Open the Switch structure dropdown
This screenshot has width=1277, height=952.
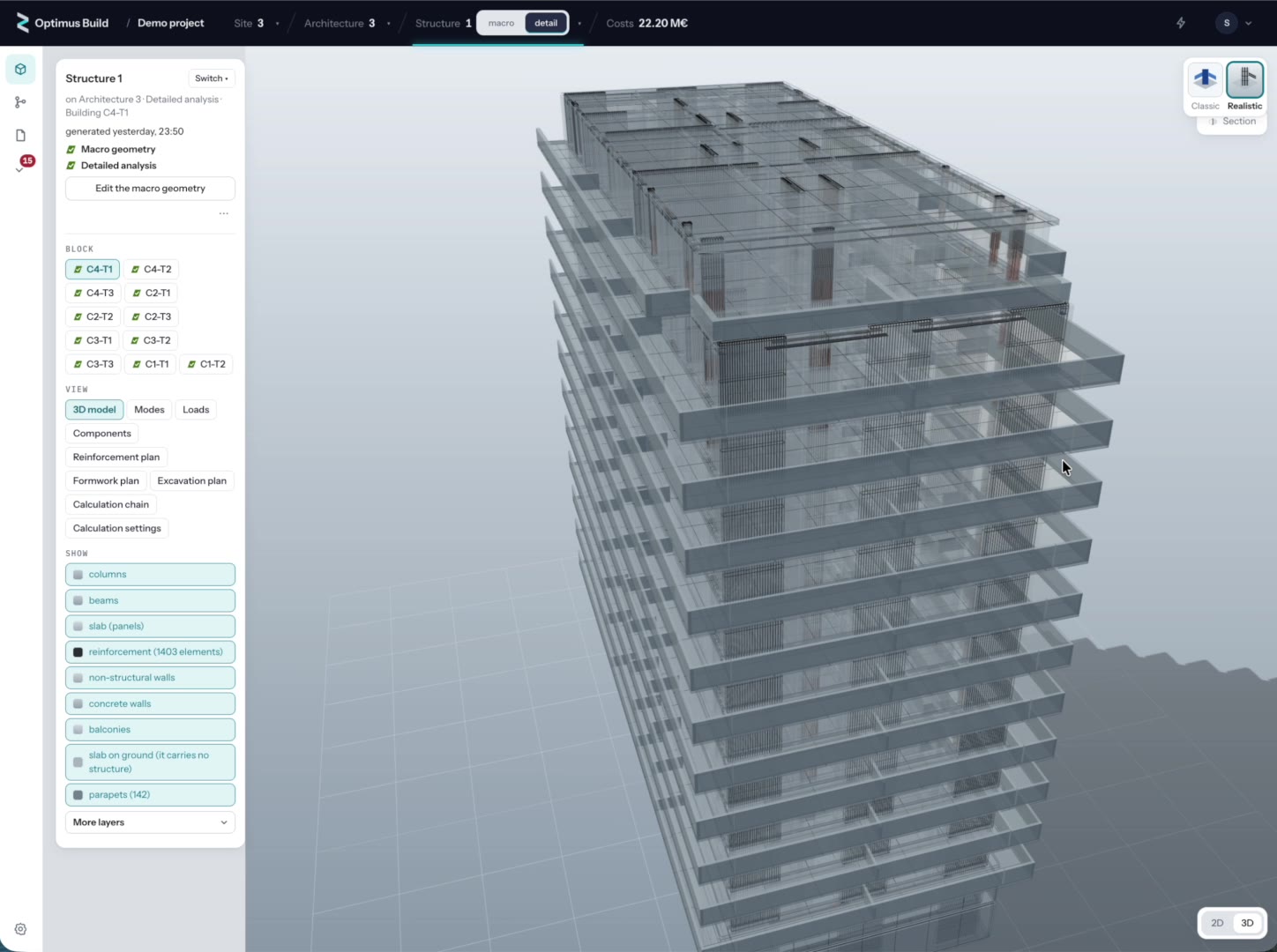point(212,78)
